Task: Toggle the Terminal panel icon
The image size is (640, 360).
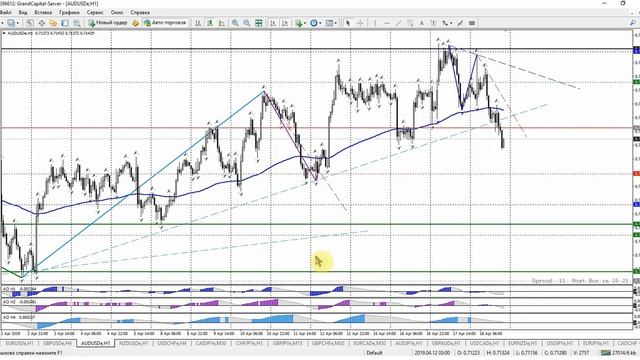Action: click(x=64, y=23)
